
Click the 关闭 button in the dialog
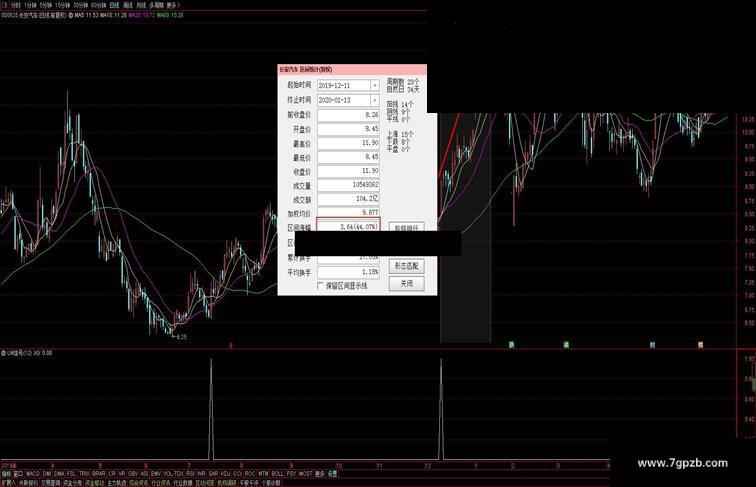(x=406, y=284)
